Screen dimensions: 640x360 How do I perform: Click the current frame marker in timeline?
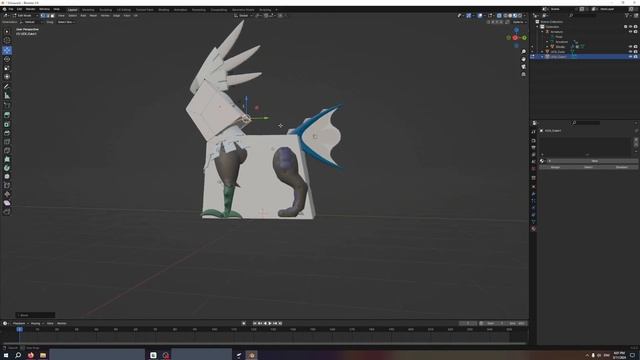pyautogui.click(x=20, y=329)
